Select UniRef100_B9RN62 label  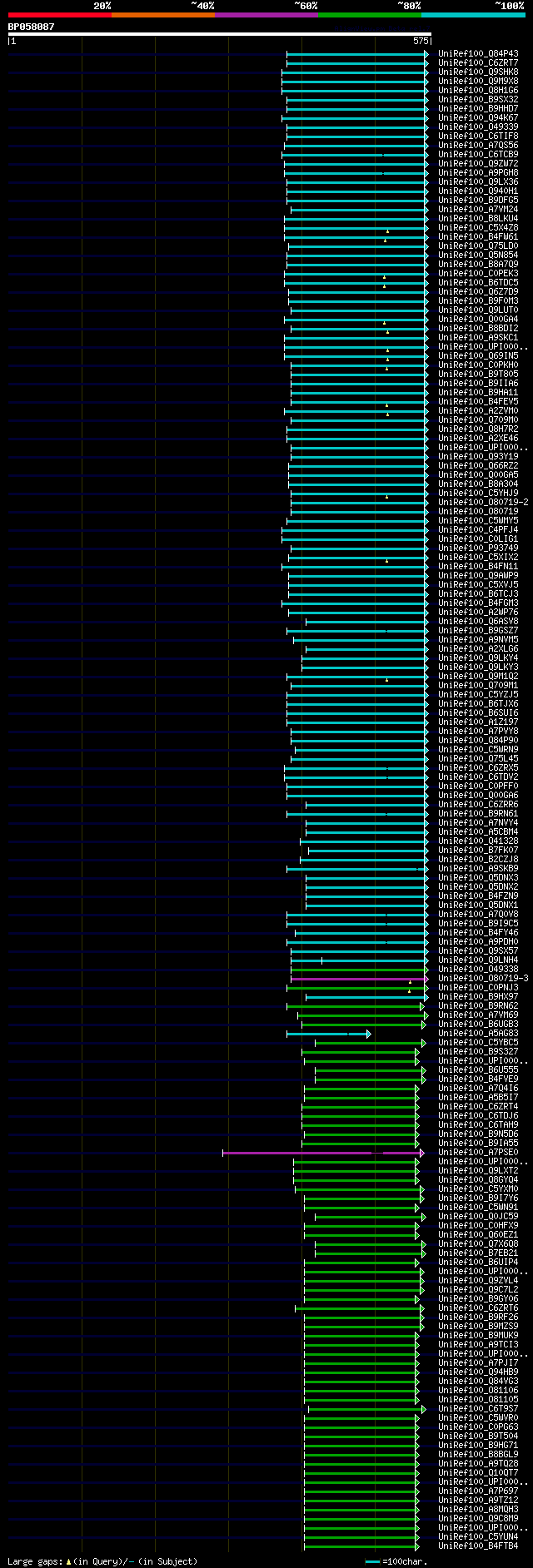click(478, 1006)
